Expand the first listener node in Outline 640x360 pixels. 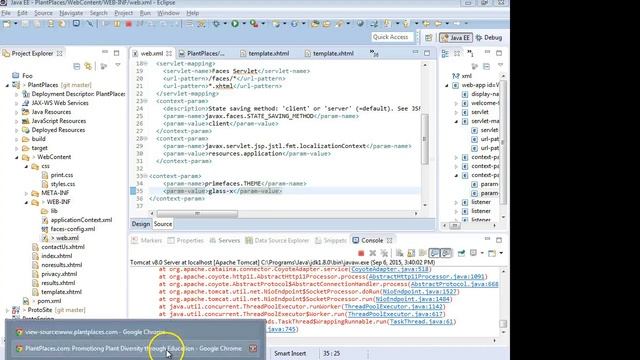[x=456, y=202]
